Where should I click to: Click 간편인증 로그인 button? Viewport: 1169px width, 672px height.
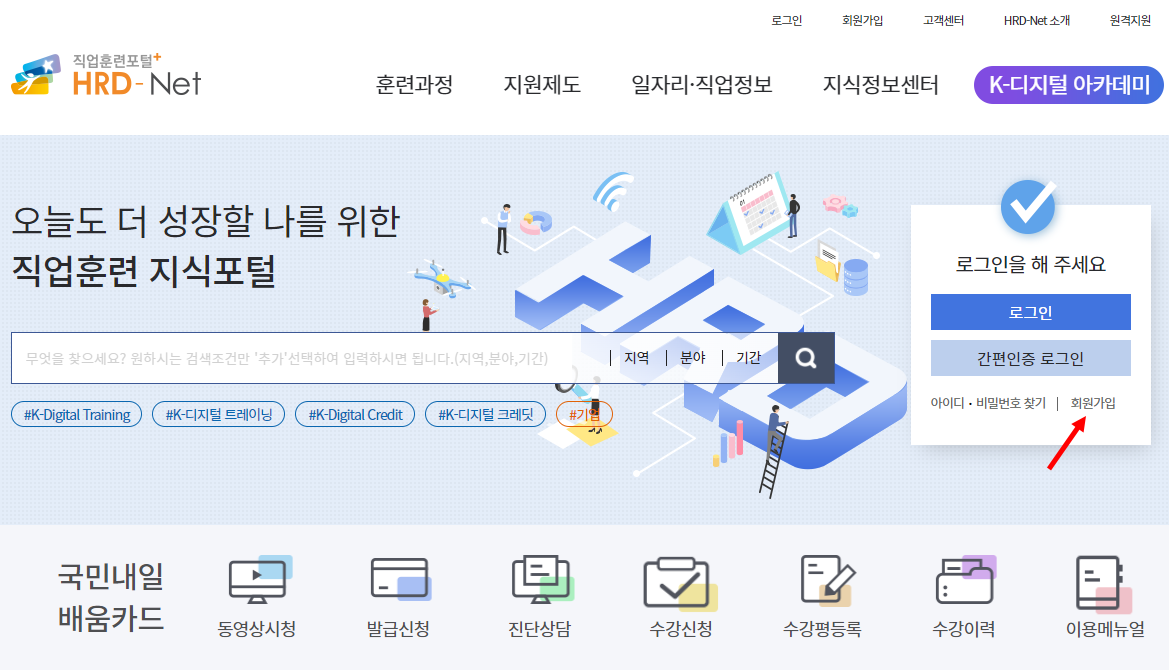click(x=1030, y=359)
